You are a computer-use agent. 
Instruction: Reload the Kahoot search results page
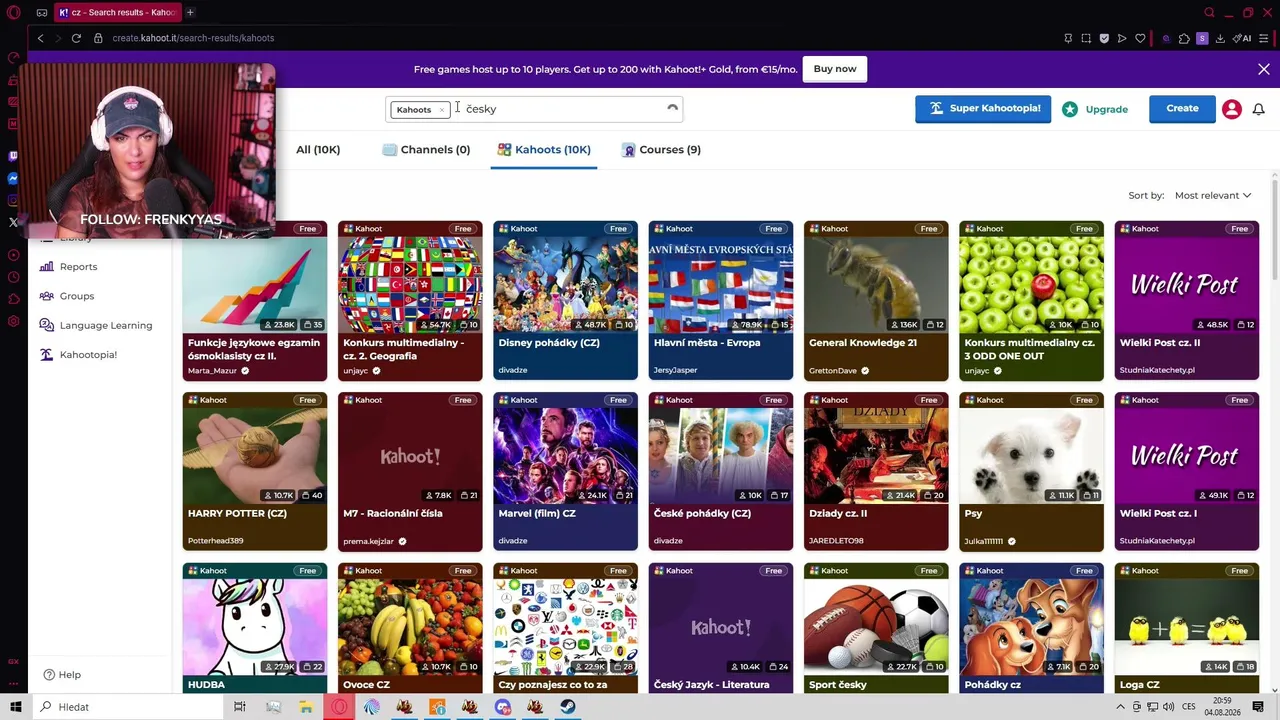(76, 38)
